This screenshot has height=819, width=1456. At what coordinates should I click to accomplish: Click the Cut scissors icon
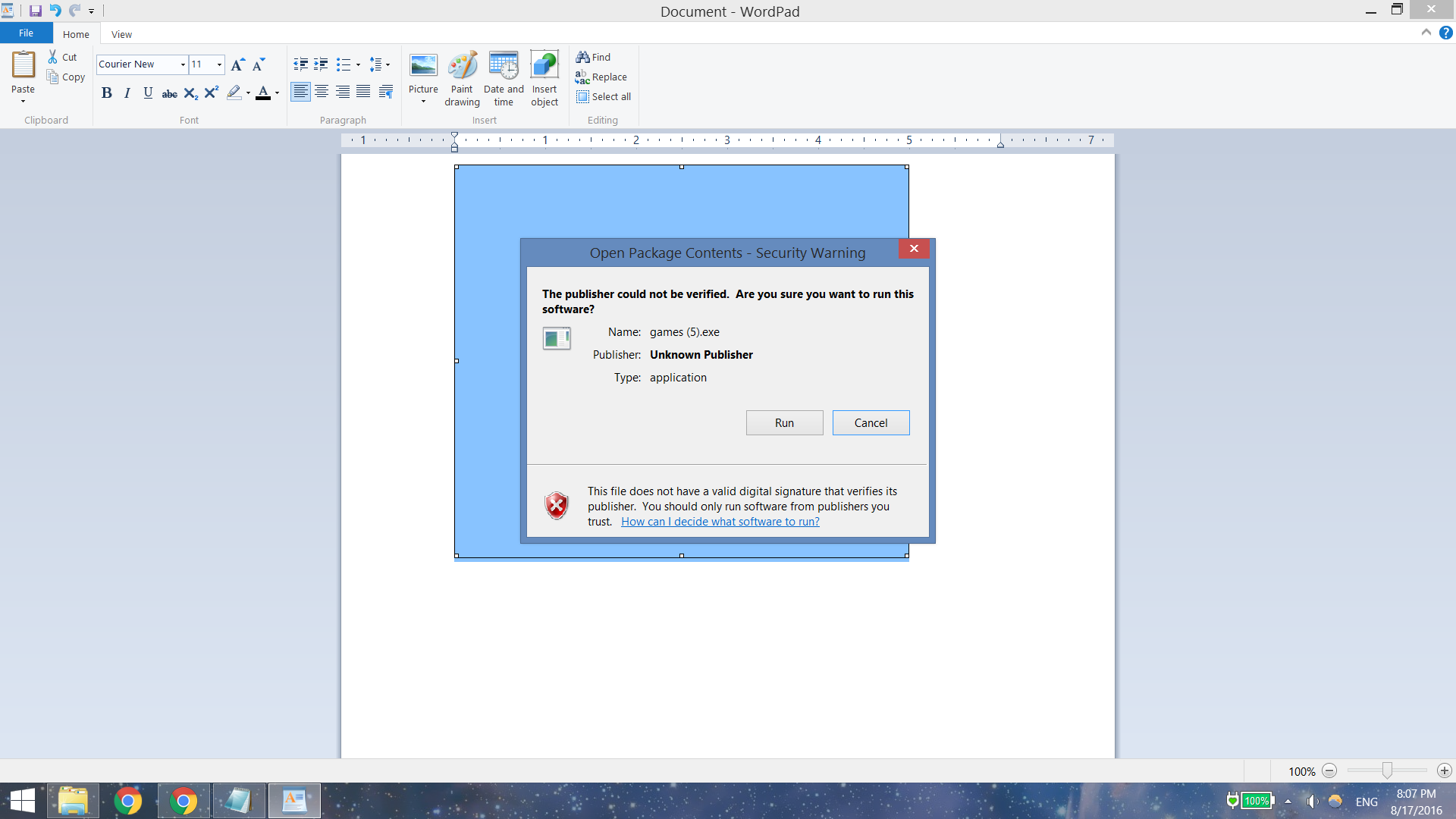tap(53, 57)
